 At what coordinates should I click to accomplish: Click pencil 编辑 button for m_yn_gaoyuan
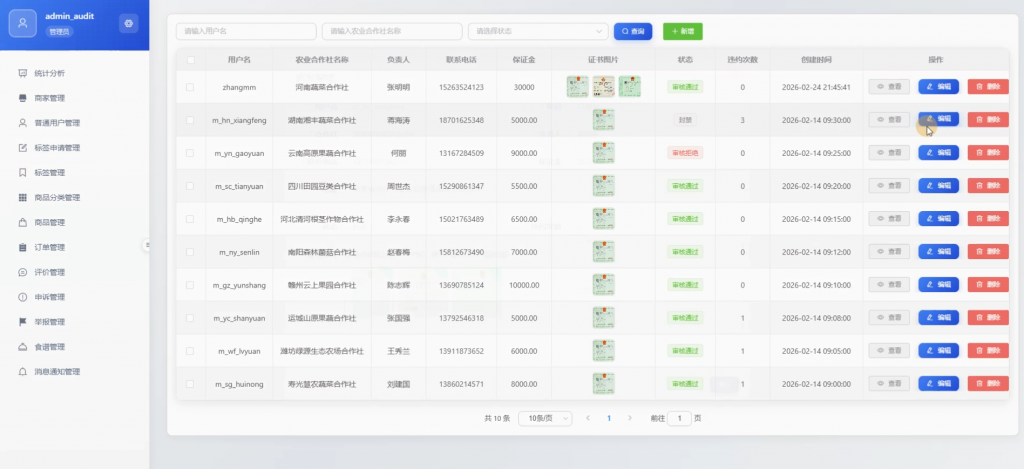(x=938, y=153)
